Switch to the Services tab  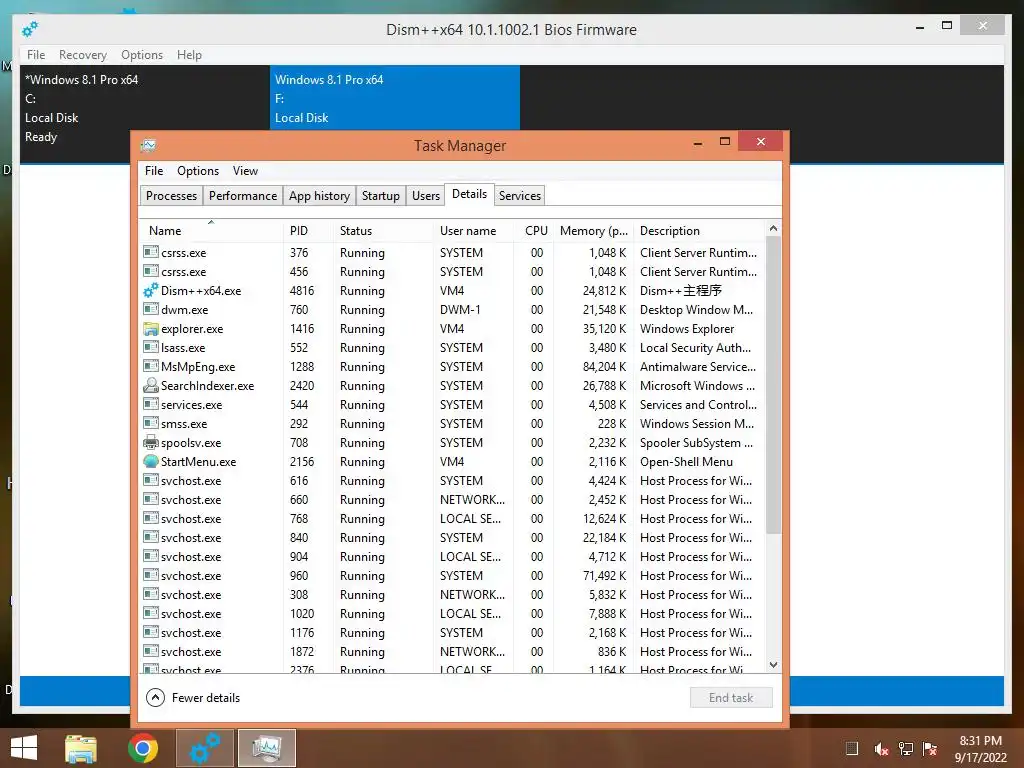click(x=520, y=196)
